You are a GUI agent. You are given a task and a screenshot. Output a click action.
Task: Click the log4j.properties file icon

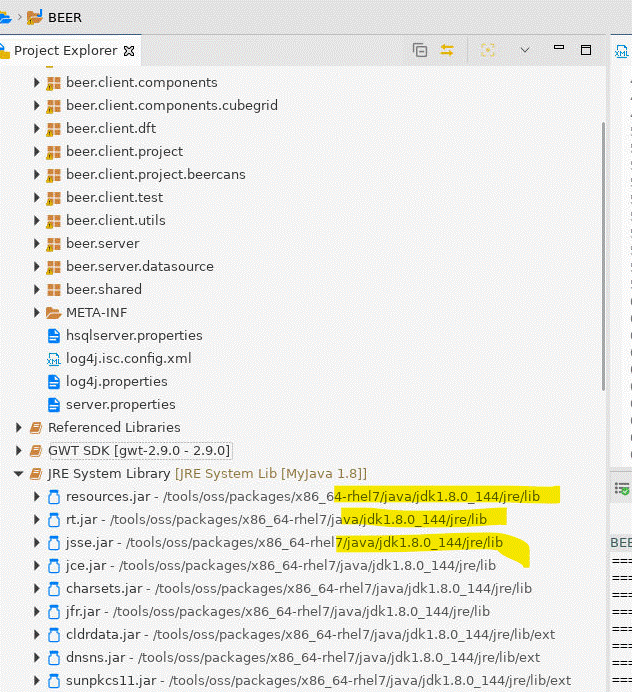pos(53,382)
